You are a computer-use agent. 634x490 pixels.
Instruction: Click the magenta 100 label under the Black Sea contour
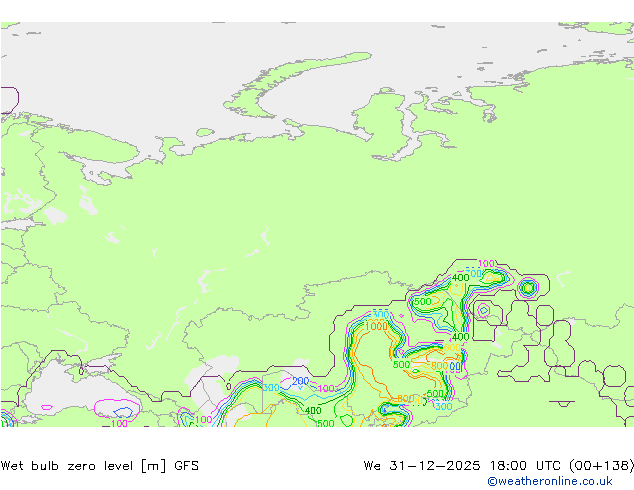119,423
